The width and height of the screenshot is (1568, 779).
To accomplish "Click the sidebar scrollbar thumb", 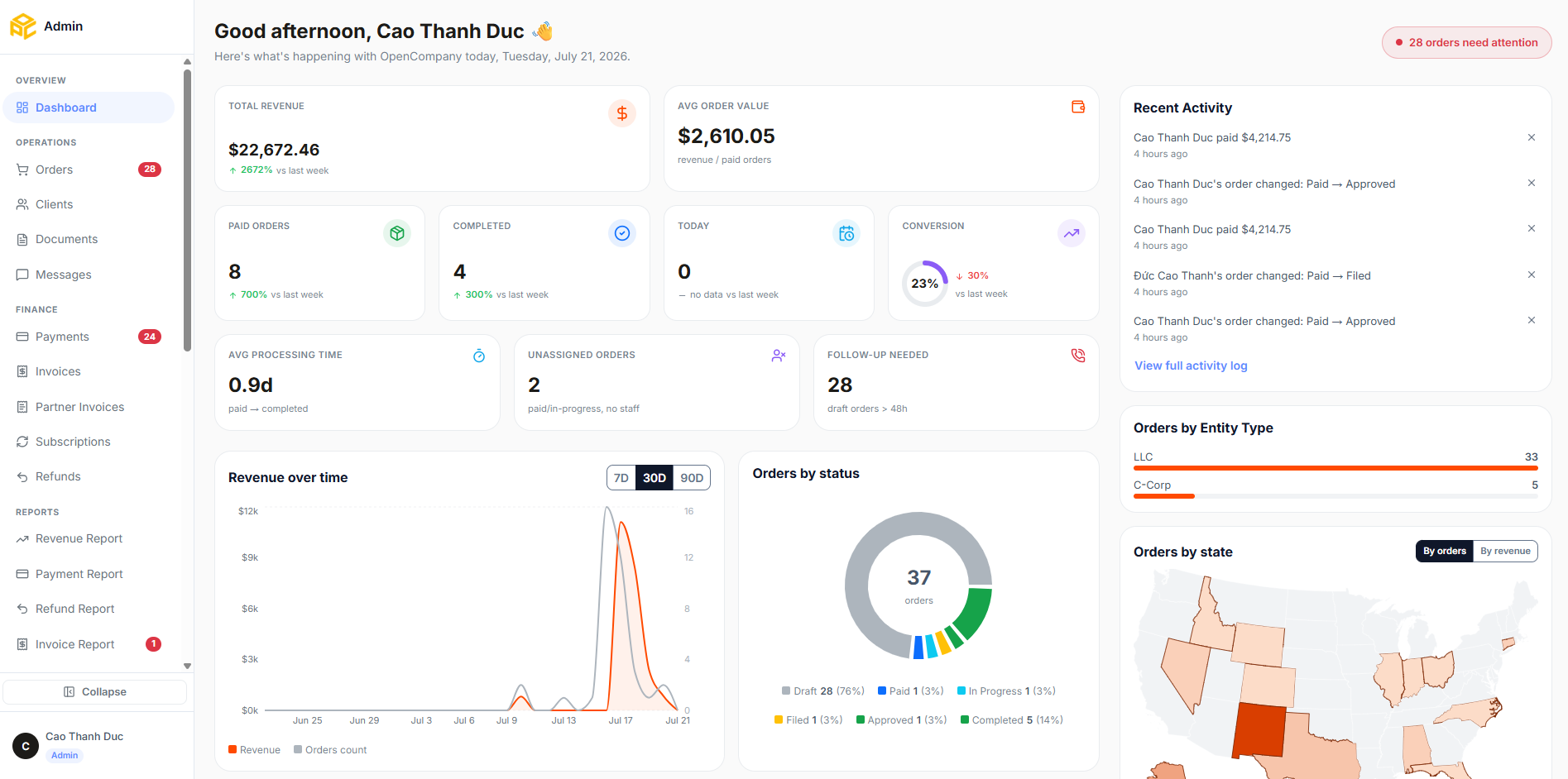I will 187,211.
